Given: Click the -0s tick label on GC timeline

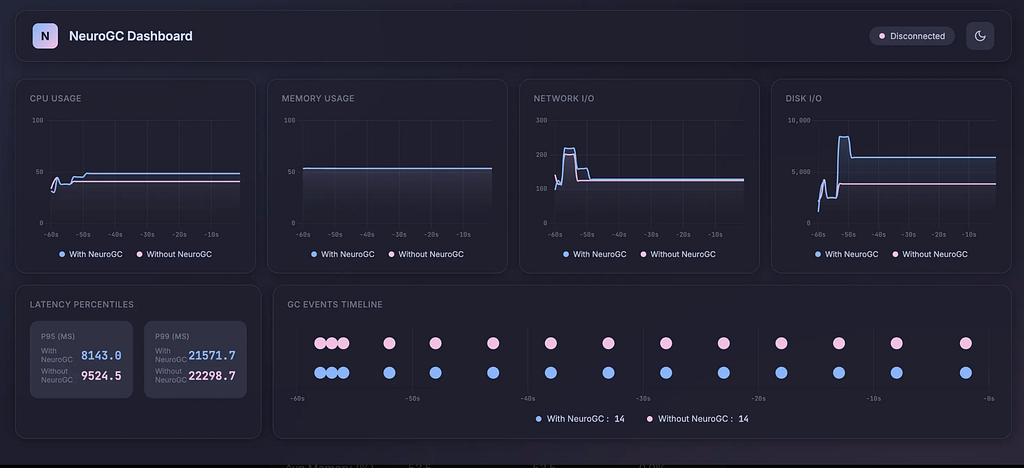Looking at the screenshot, I should 989,398.
